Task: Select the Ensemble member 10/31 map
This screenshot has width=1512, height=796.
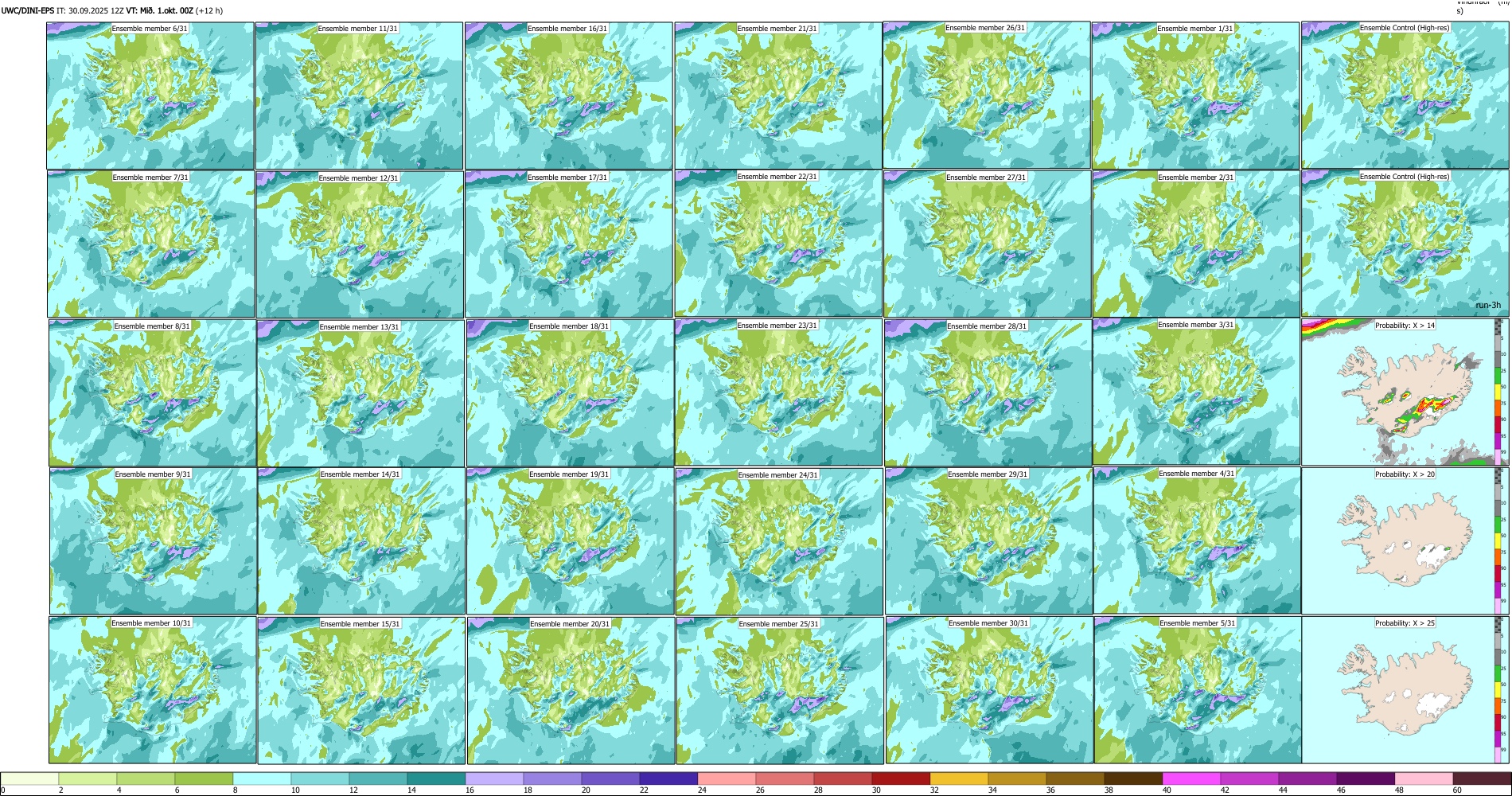Action: click(x=153, y=690)
